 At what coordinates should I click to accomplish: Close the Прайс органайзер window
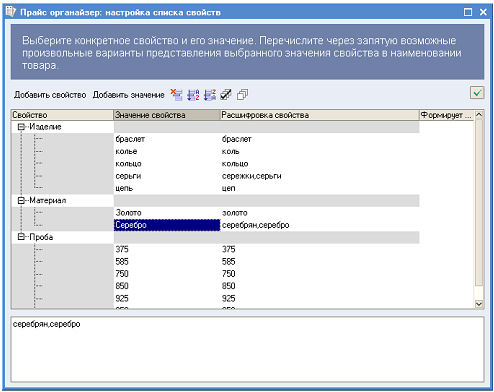[483, 12]
